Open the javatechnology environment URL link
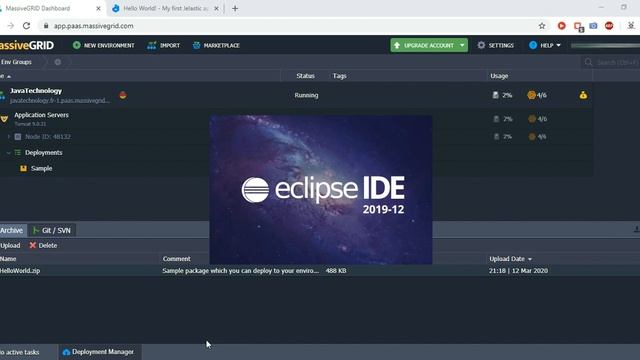The width and height of the screenshot is (640, 360). 60,100
